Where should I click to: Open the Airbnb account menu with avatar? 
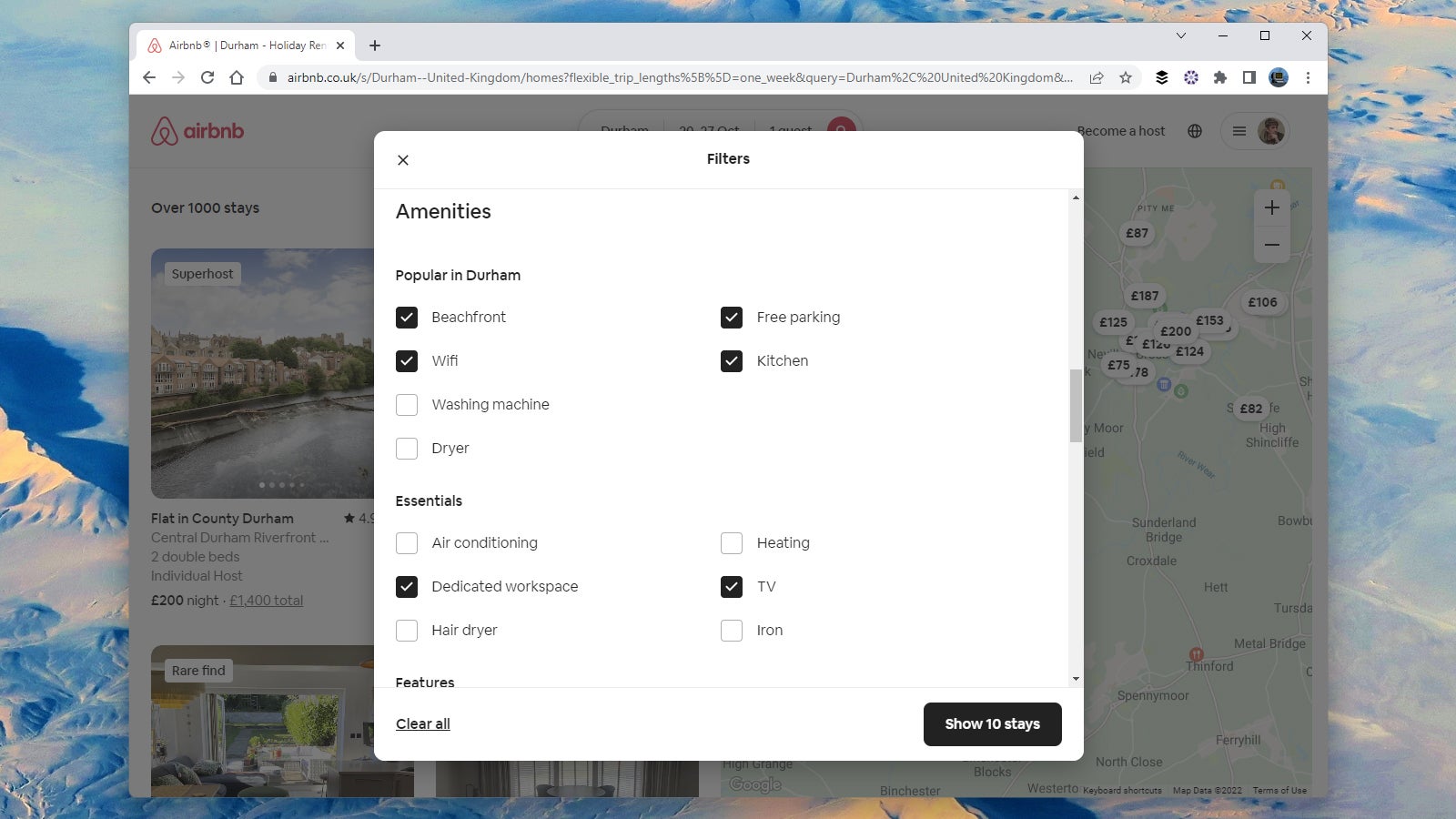pos(1256,130)
